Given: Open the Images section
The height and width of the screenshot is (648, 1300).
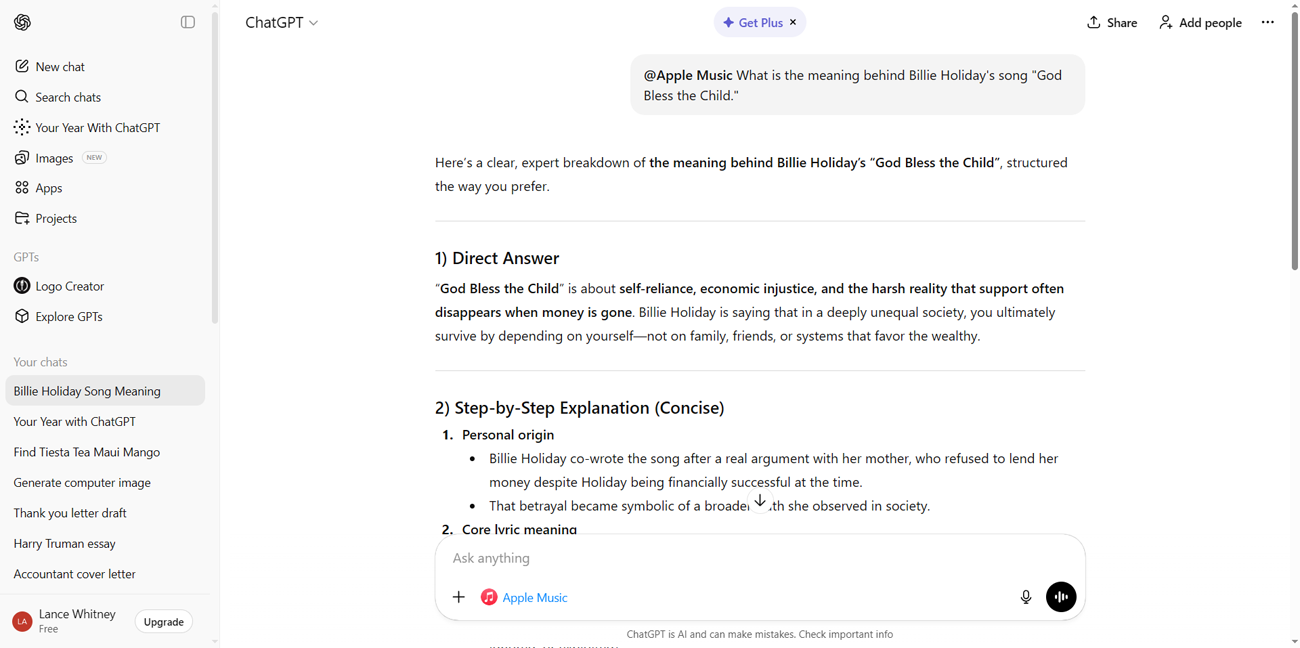Looking at the screenshot, I should [54, 158].
